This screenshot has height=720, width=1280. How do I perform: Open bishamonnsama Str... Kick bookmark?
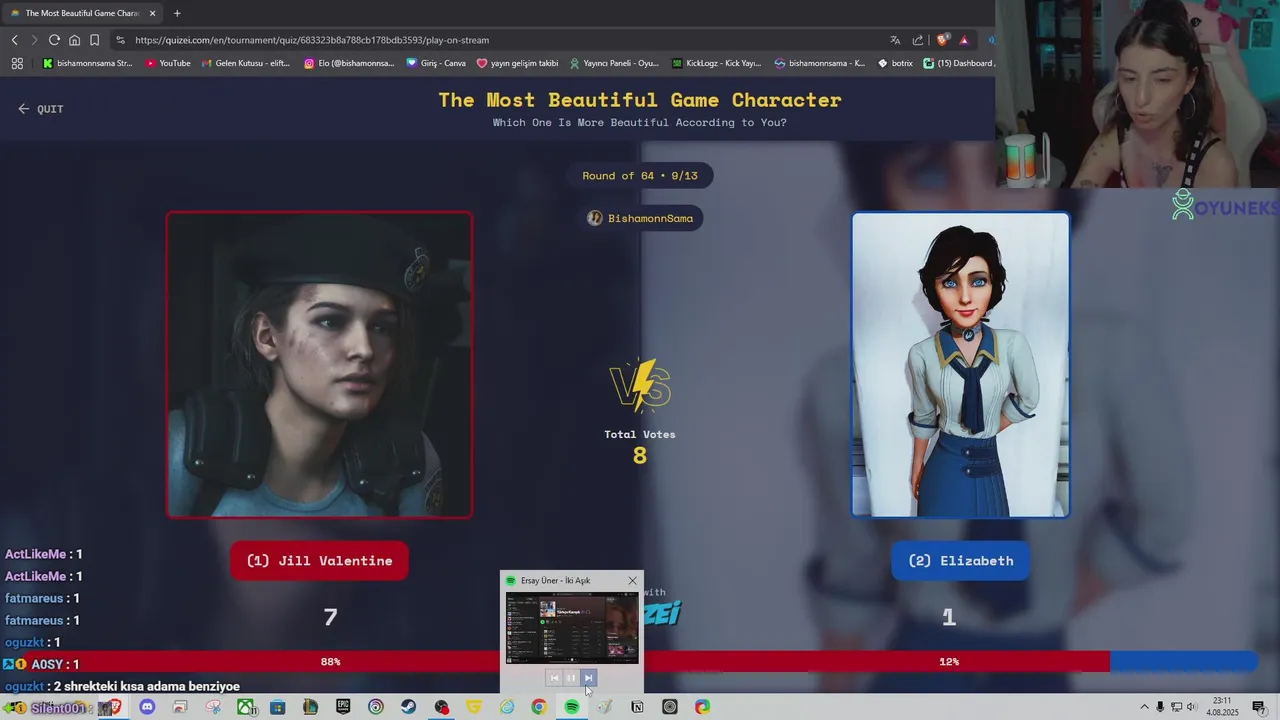pyautogui.click(x=87, y=63)
